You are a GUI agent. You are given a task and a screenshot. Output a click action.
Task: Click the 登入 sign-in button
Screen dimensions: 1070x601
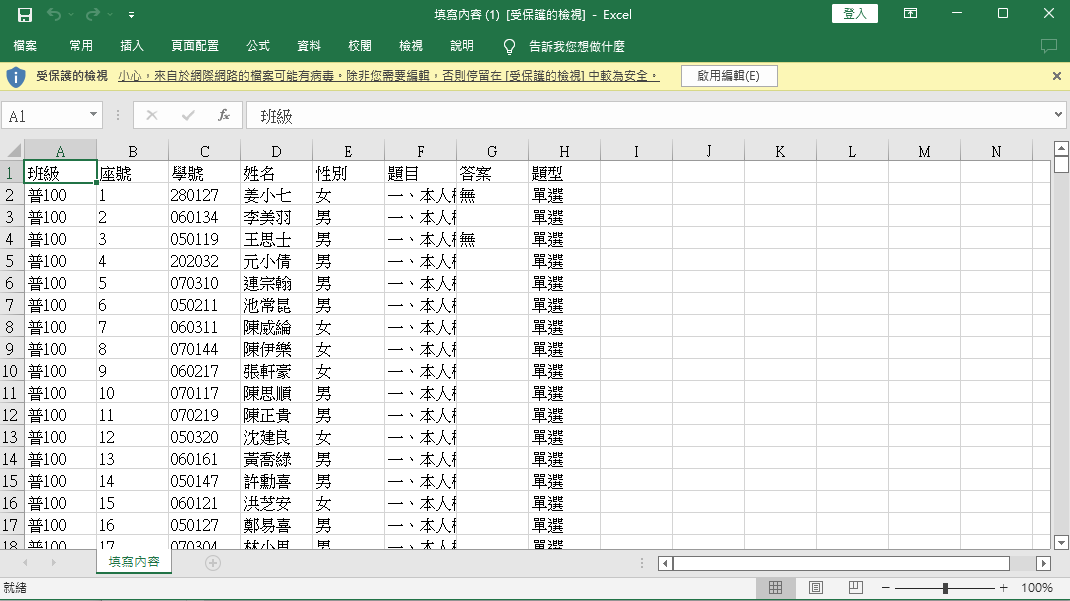pyautogui.click(x=854, y=14)
